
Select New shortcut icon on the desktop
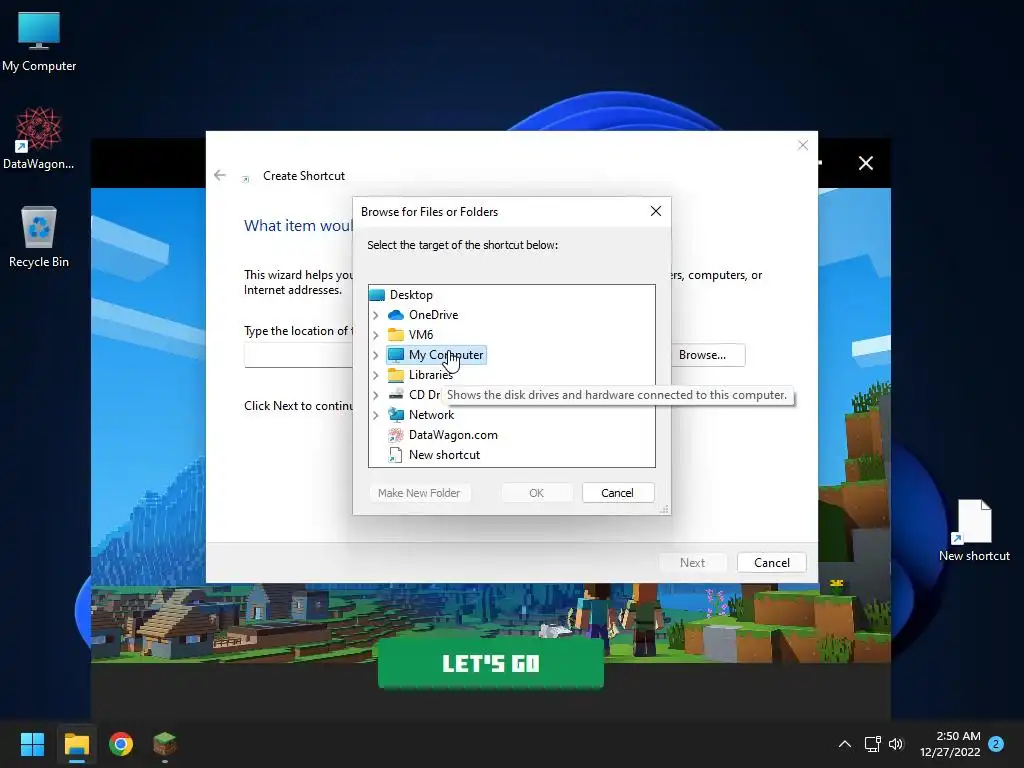[x=974, y=530]
